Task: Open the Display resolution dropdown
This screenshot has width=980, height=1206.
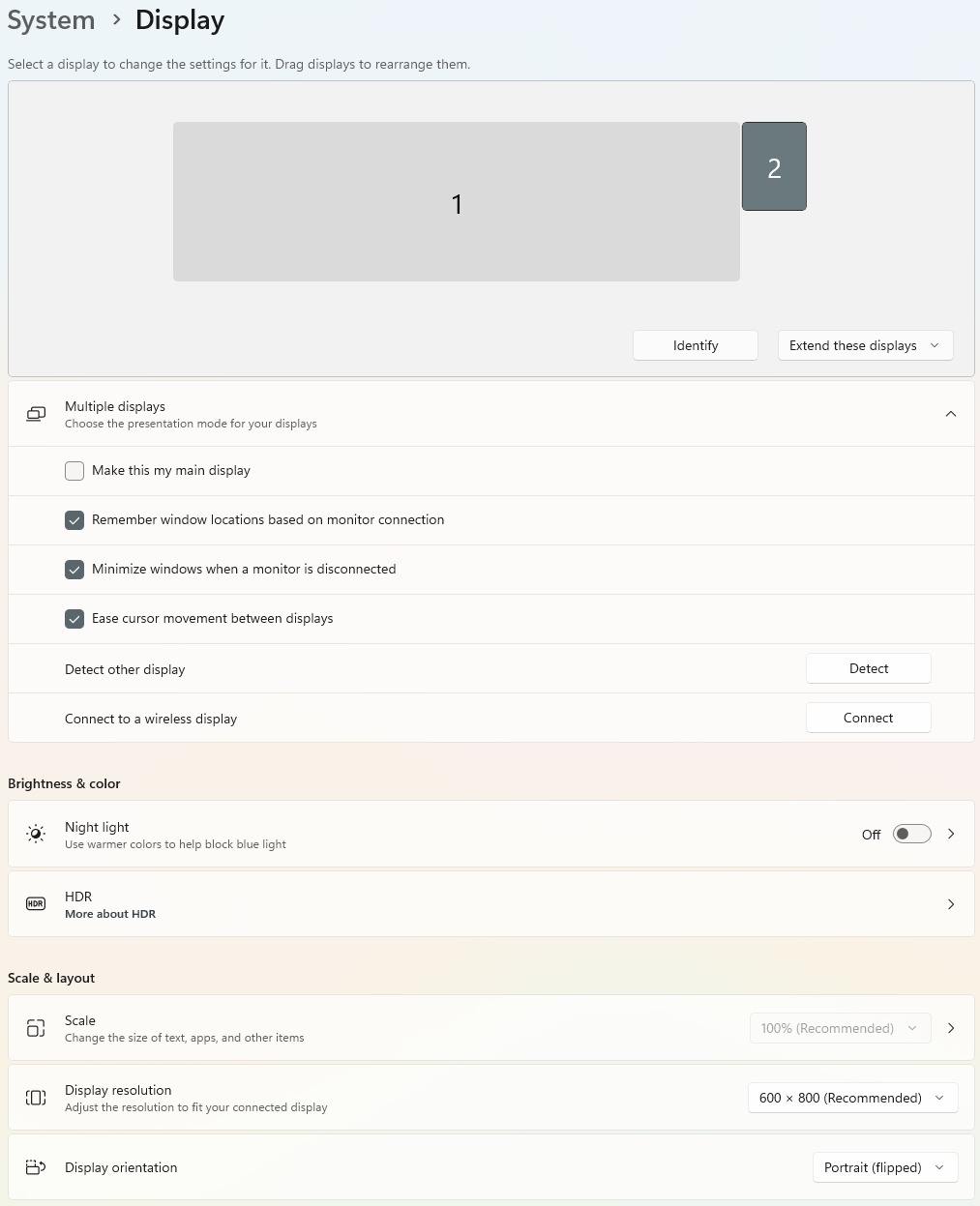Action: (852, 1098)
